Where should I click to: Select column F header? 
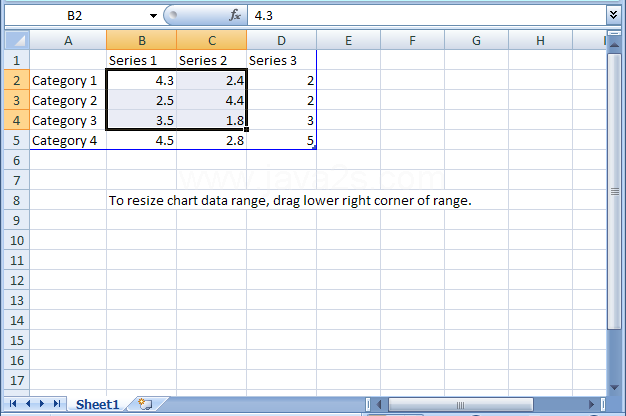click(x=412, y=40)
